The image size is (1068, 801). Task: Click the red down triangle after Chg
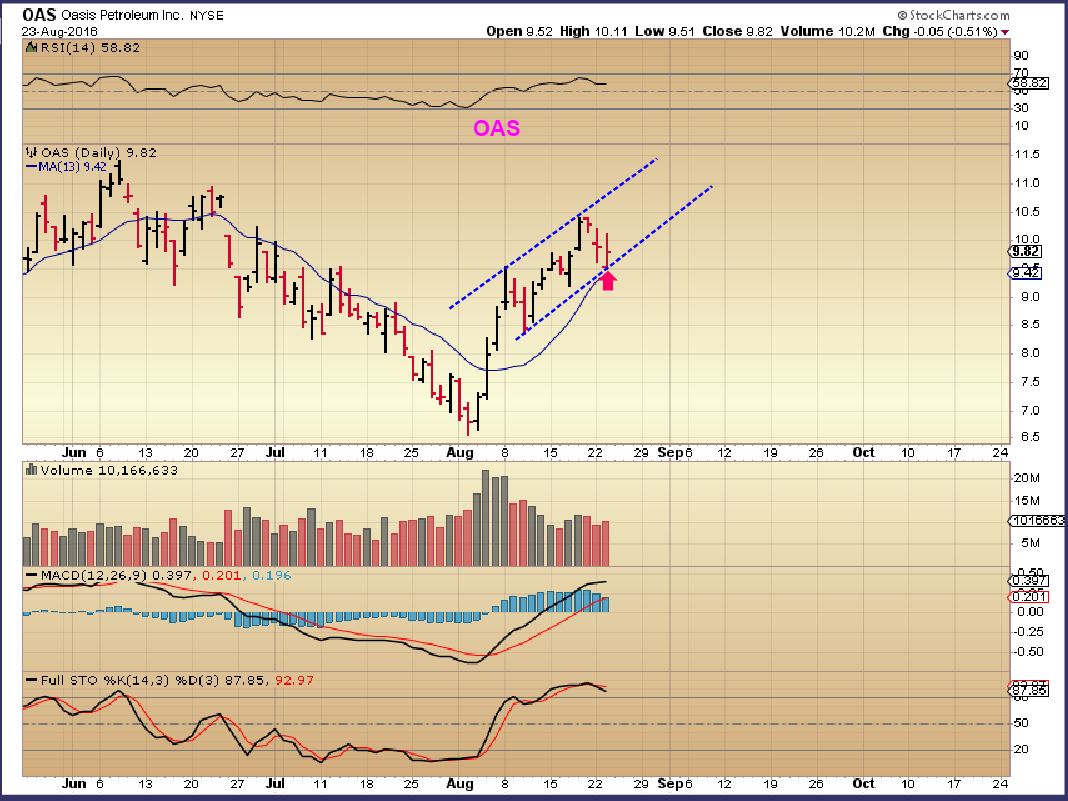[1005, 32]
